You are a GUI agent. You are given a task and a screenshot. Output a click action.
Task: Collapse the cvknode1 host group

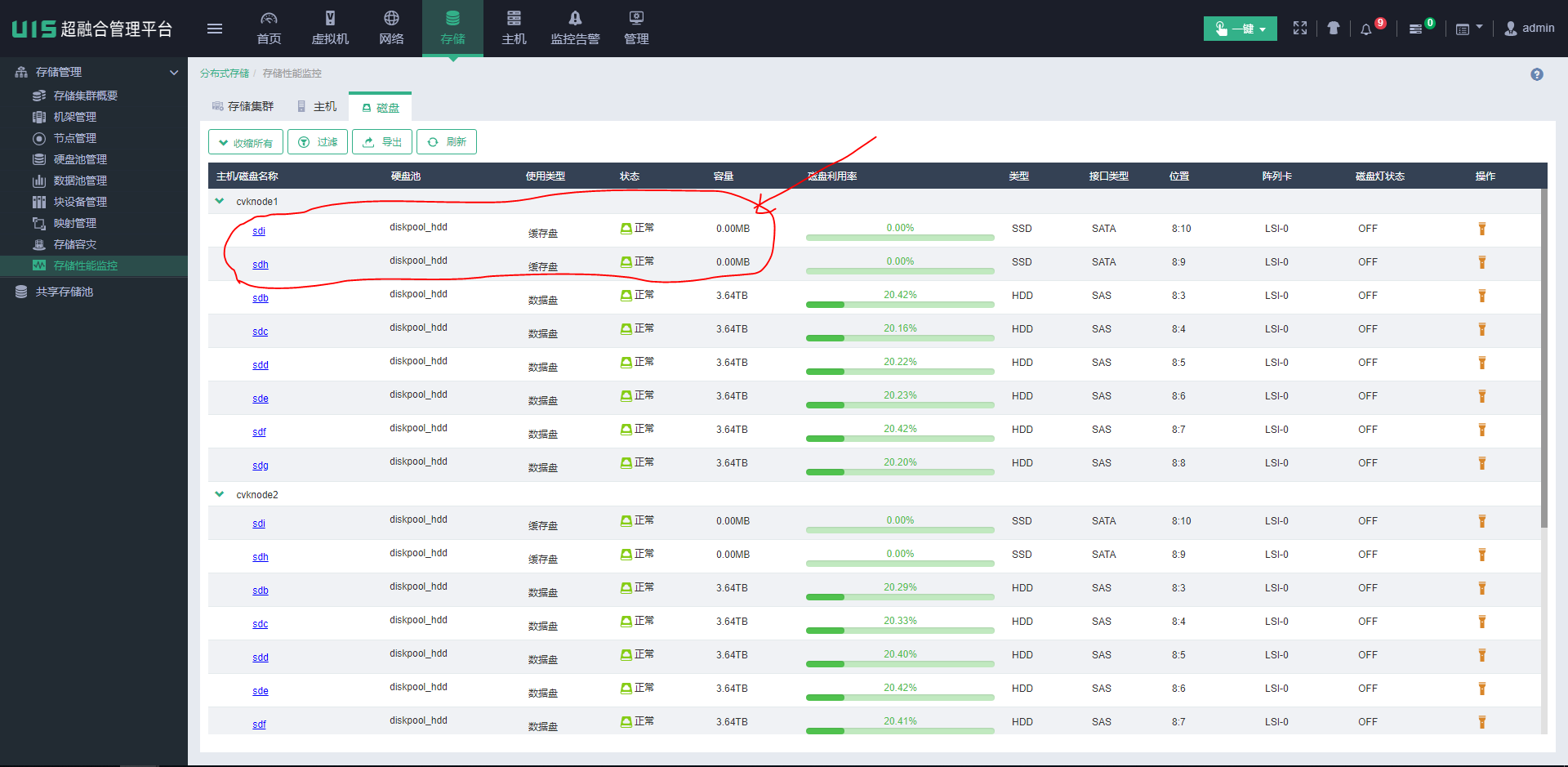pos(220,201)
